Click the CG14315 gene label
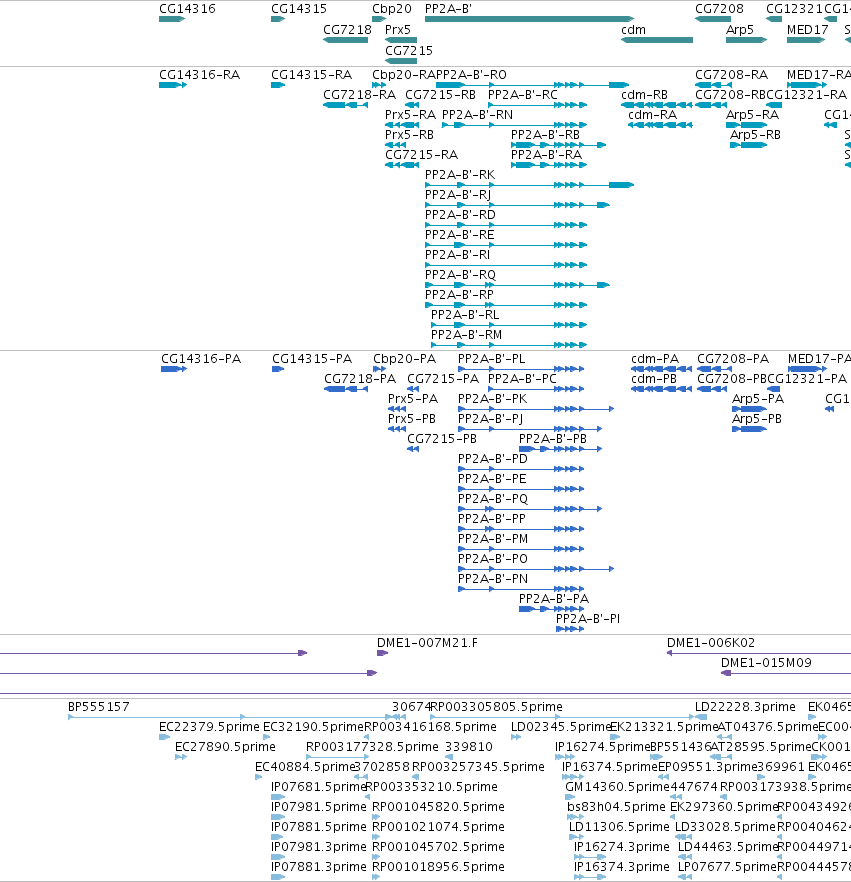Viewport: 851px width, 882px height. tap(299, 8)
